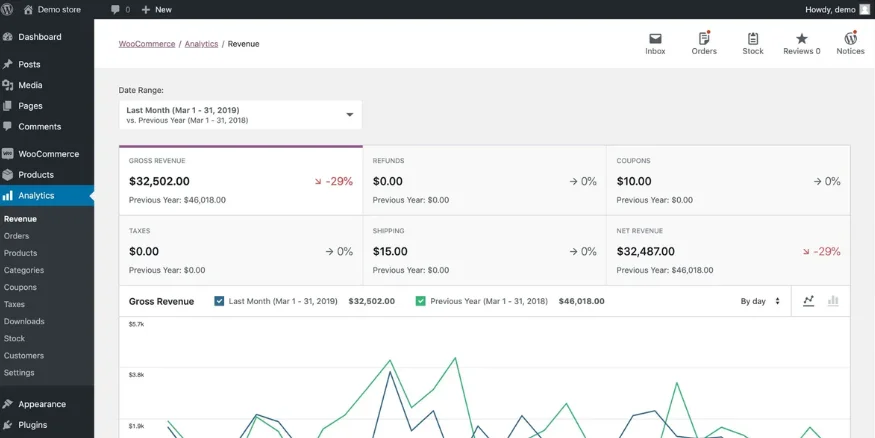The width and height of the screenshot is (875, 438).
Task: Open the Howdy, demo user avatar
Action: pyautogui.click(x=864, y=9)
